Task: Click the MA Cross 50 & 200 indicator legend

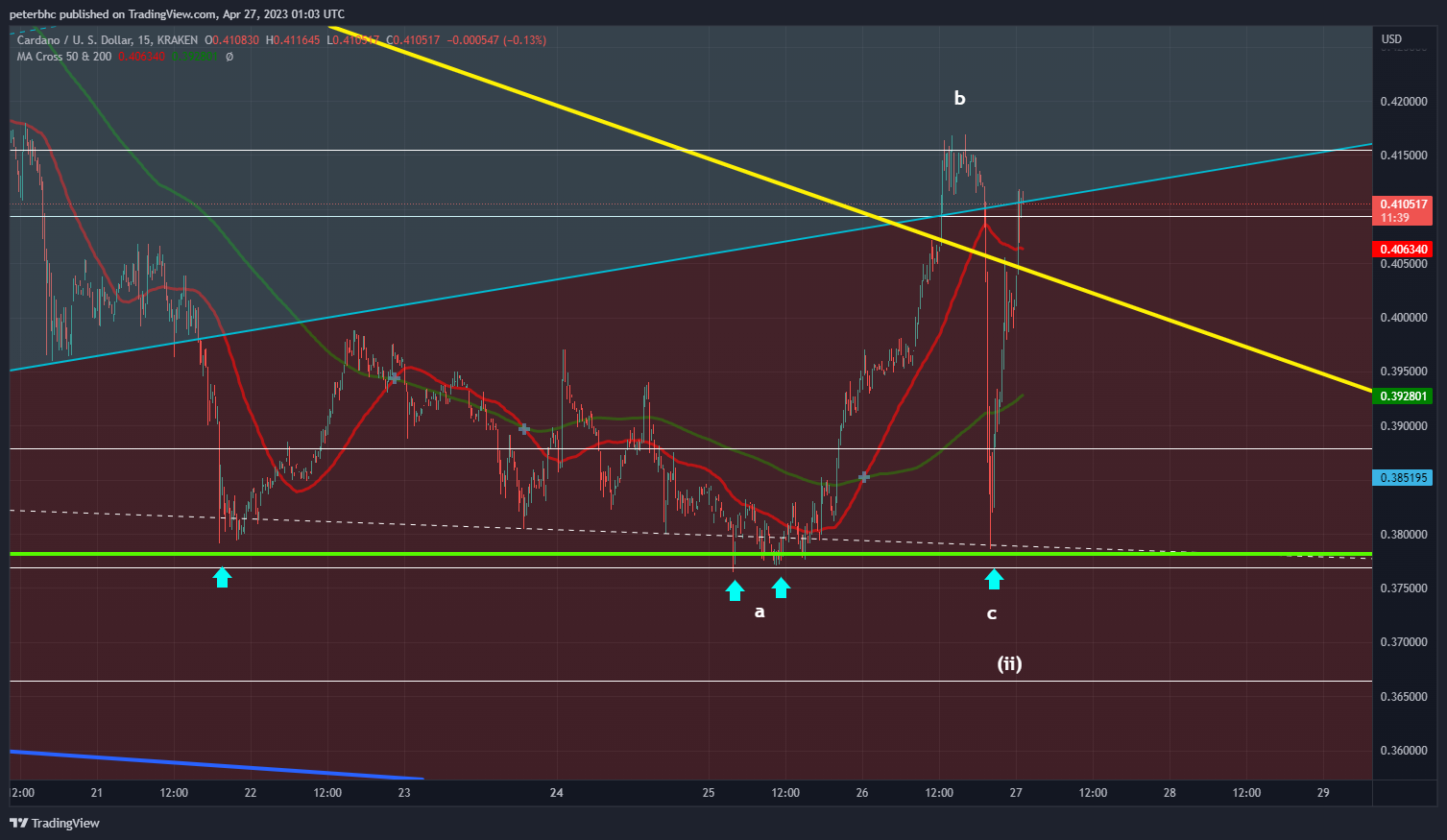Action: [64, 57]
